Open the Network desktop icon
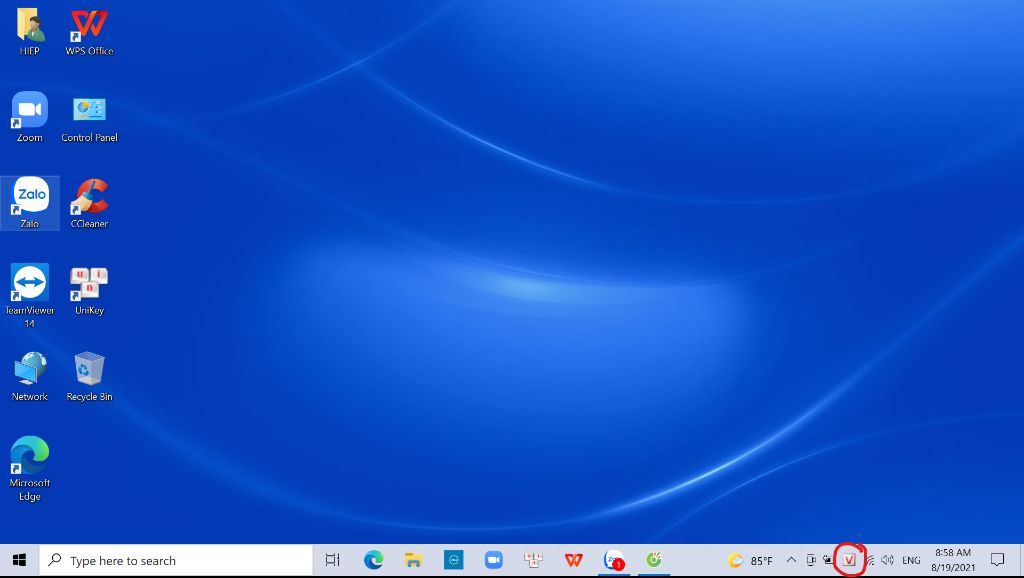Image resolution: width=1024 pixels, height=578 pixels. (29, 376)
